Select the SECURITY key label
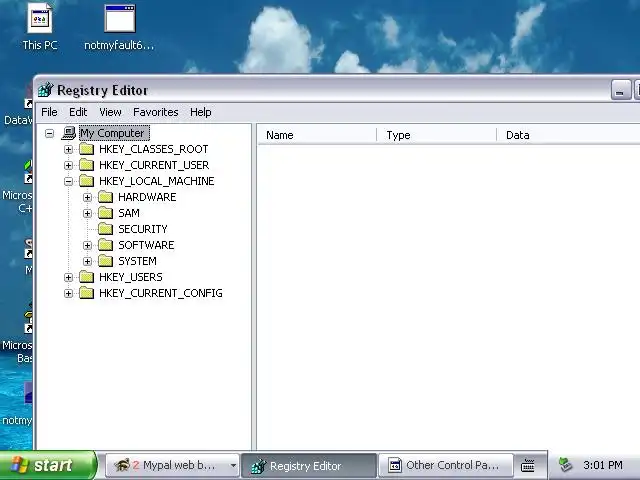Image resolution: width=640 pixels, height=480 pixels. pyautogui.click(x=143, y=229)
